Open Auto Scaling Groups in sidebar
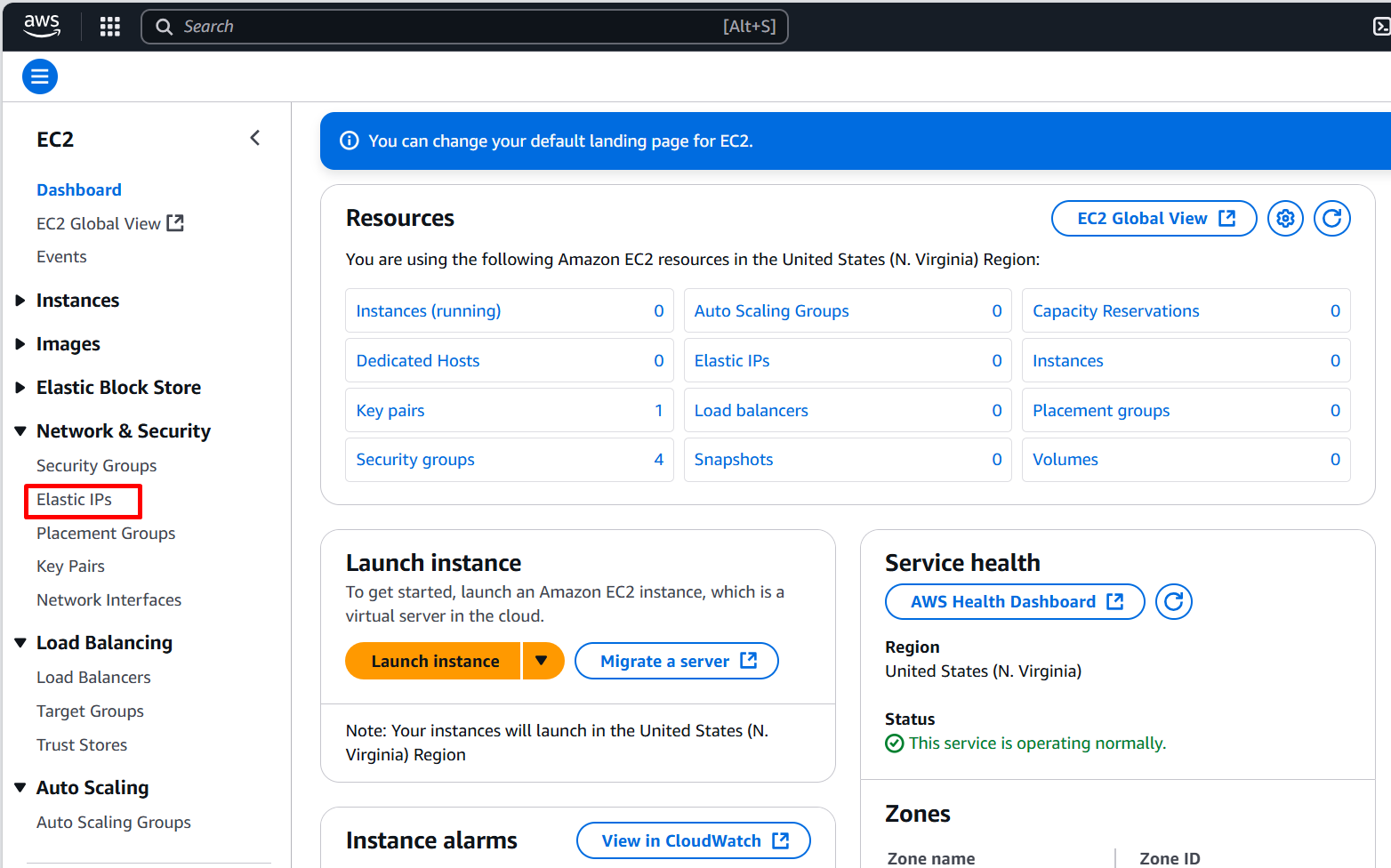Viewport: 1391px width, 868px height. pyautogui.click(x=114, y=823)
